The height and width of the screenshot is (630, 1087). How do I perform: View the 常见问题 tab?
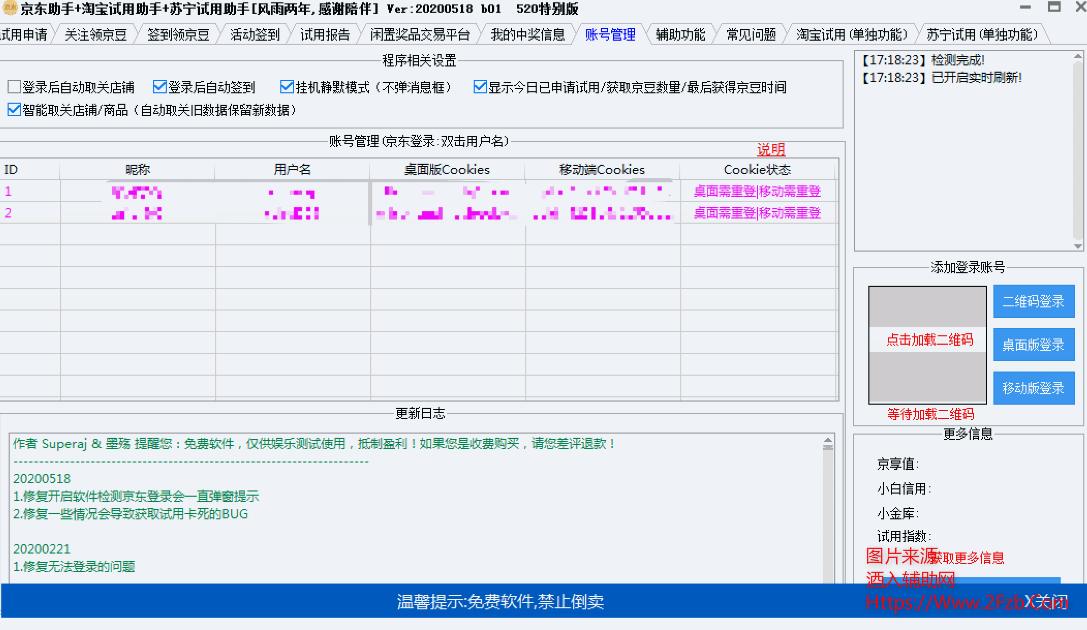coord(751,35)
